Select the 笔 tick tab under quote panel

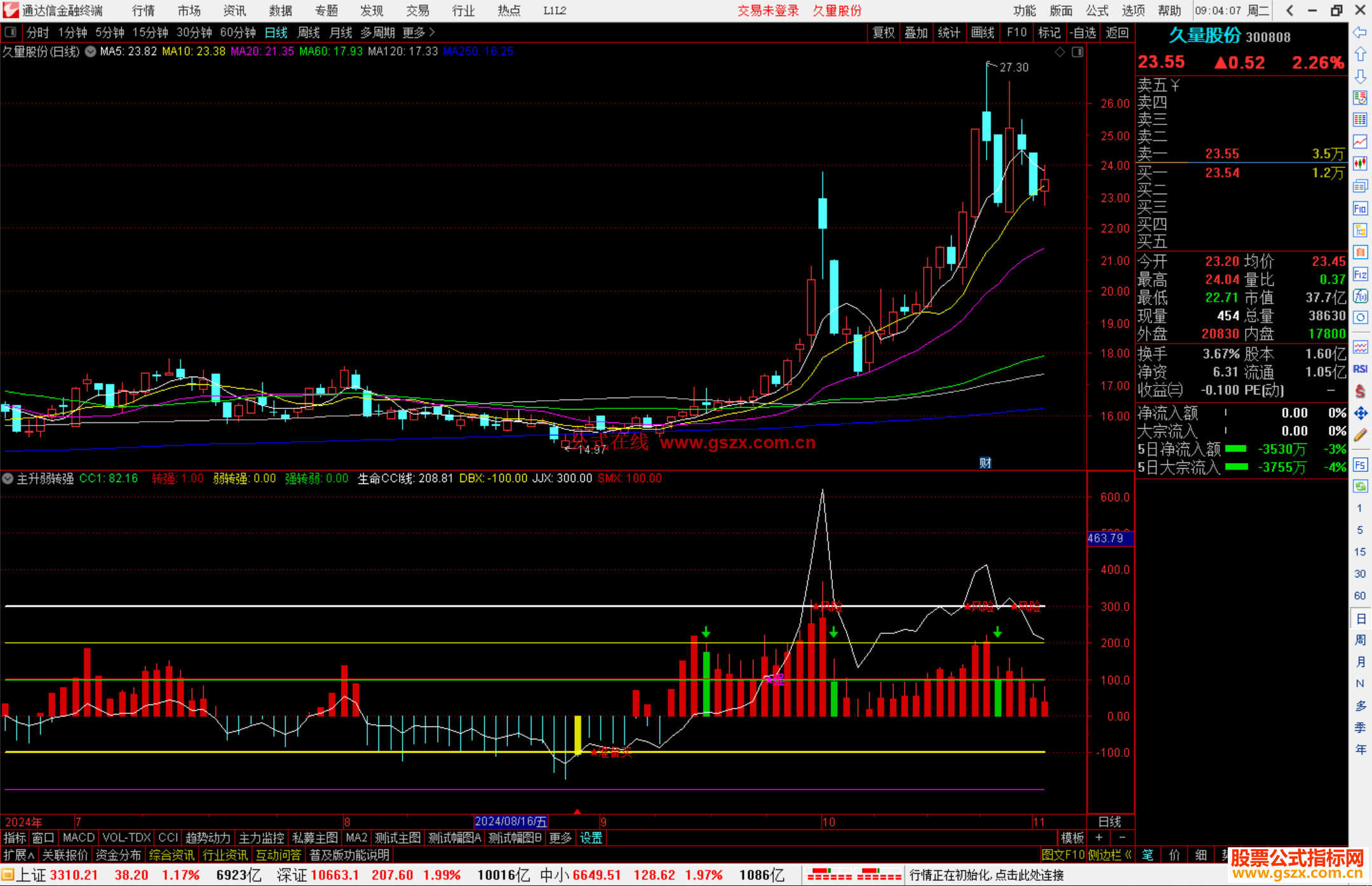tap(1148, 855)
